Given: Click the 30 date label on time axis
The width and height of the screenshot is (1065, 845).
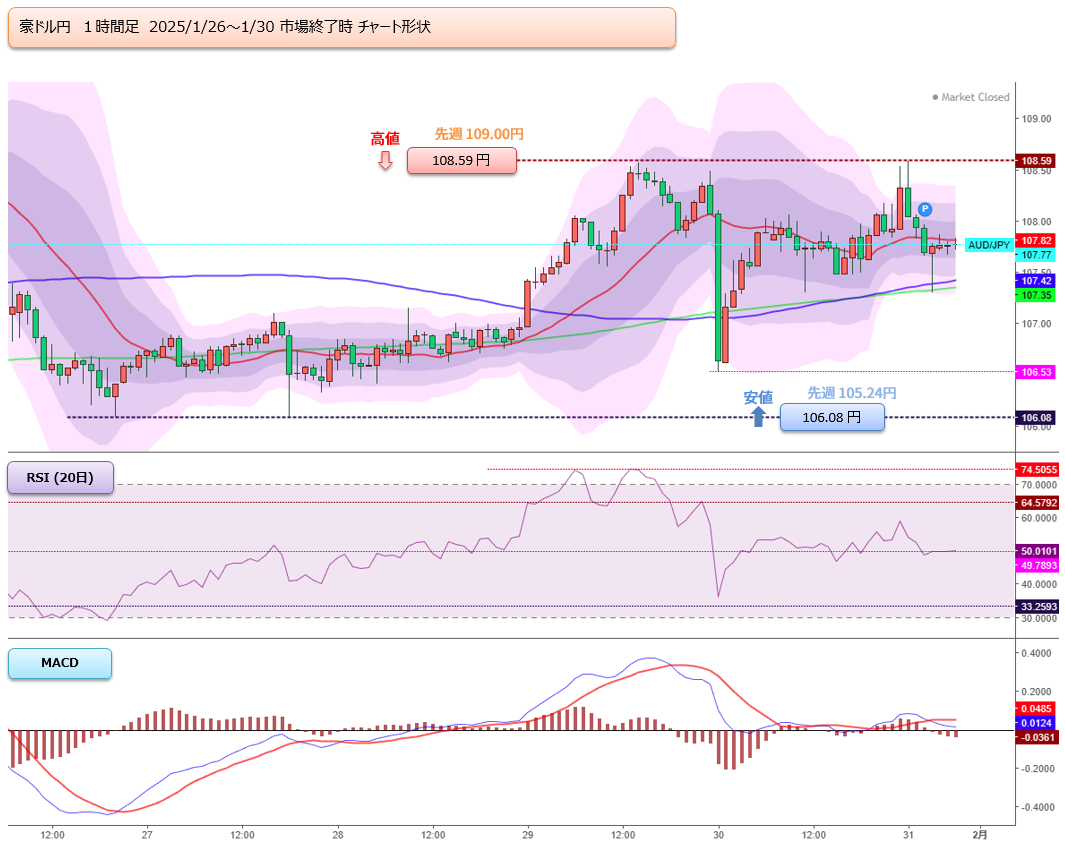Looking at the screenshot, I should tap(719, 835).
